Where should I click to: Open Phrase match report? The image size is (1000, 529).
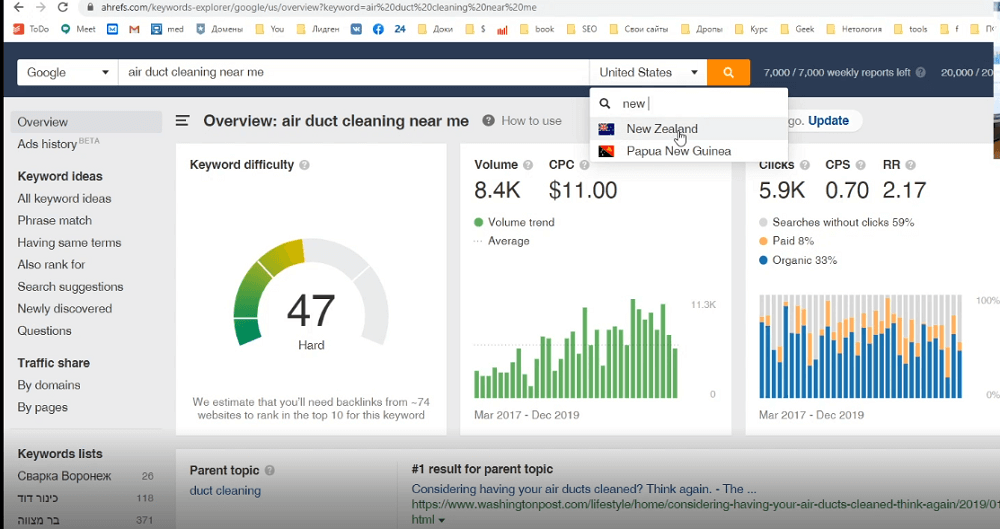pos(55,220)
